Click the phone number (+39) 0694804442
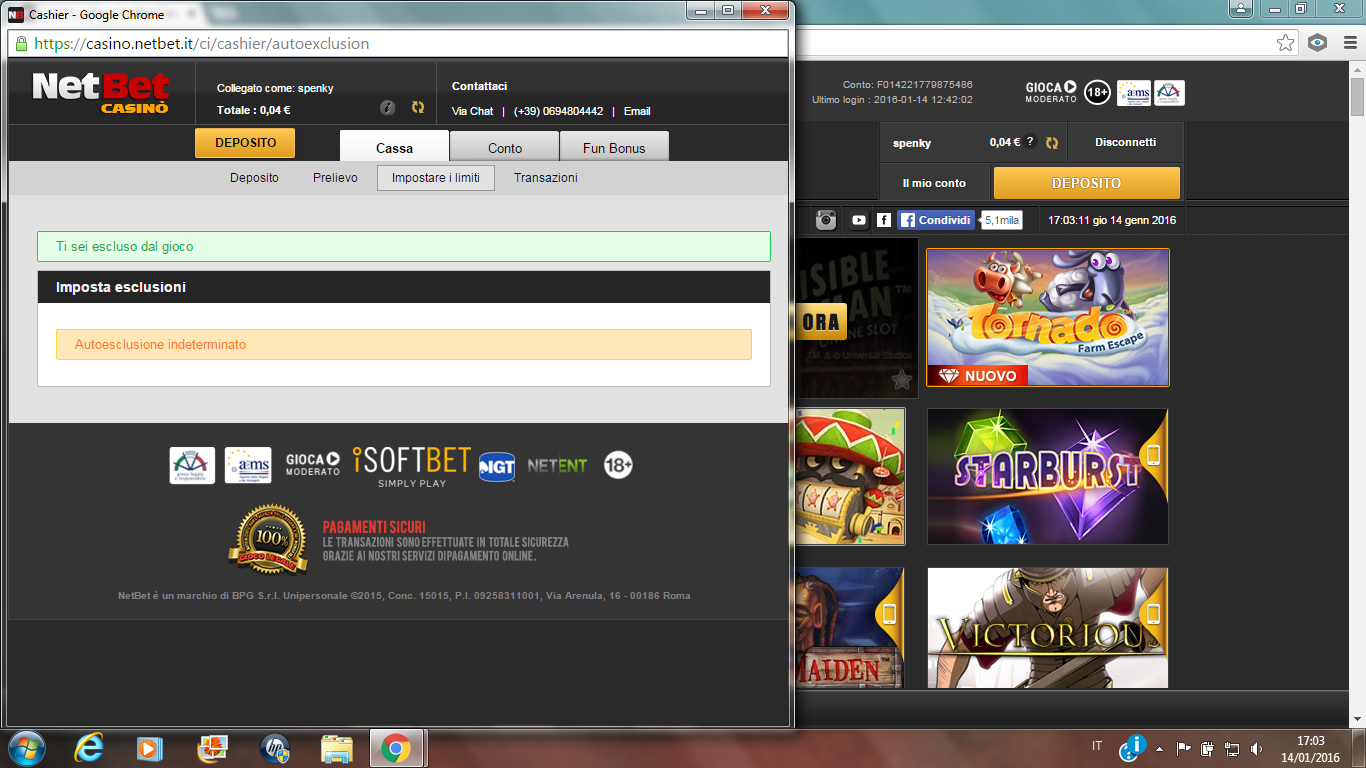 [x=559, y=111]
